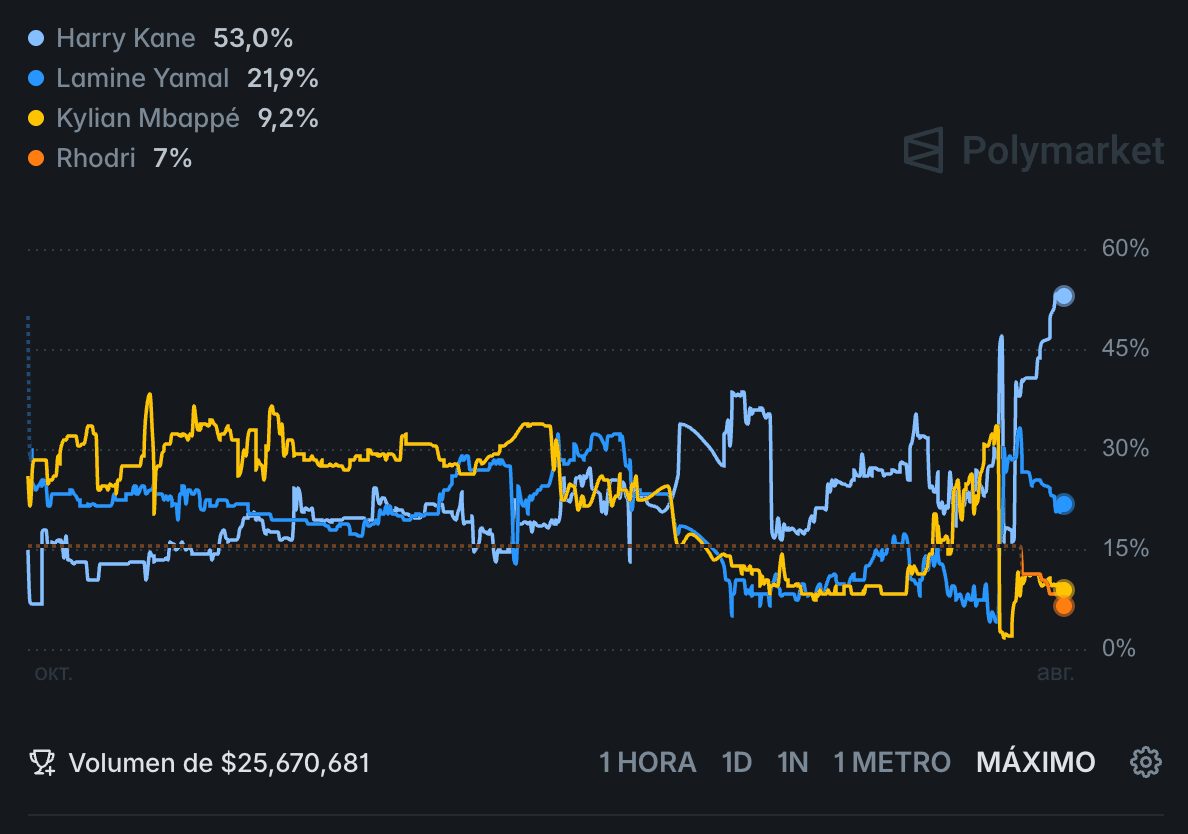The width and height of the screenshot is (1188, 834).
Task: Click the Kylian Mbappé legend label
Action: 148,119
